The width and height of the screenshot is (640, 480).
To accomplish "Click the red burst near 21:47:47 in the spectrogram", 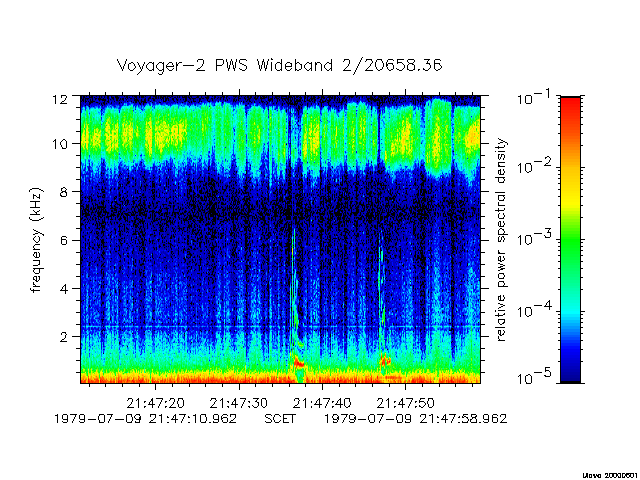I will [385, 360].
